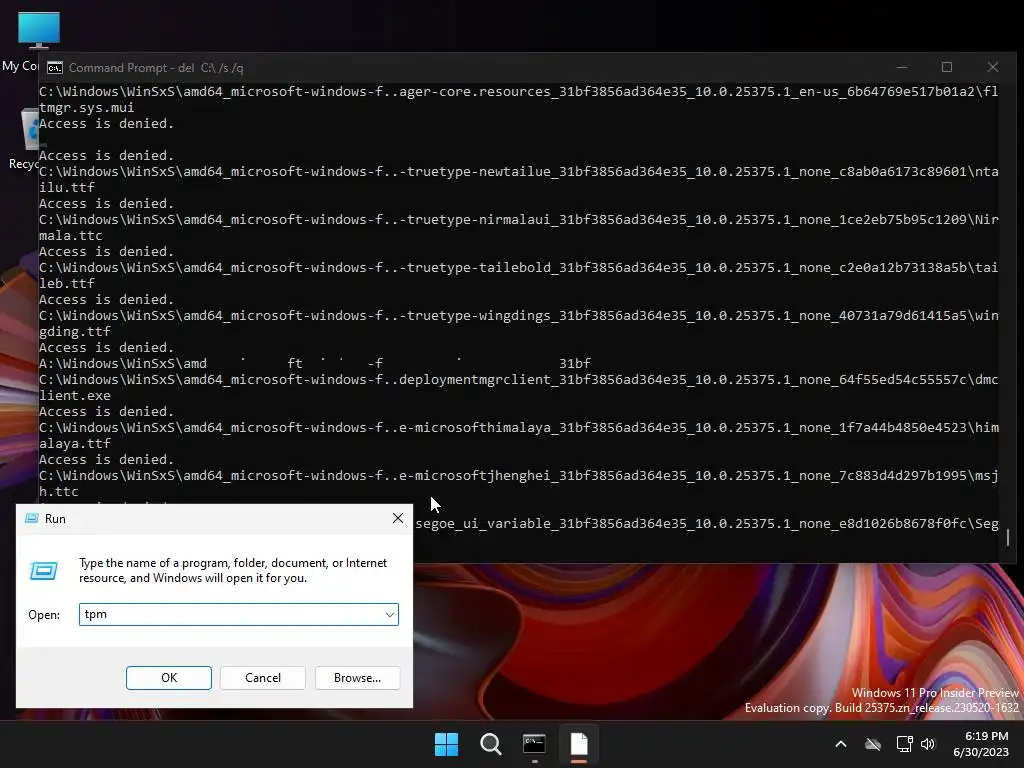Show hidden system tray icons
This screenshot has width=1024, height=768.
841,744
